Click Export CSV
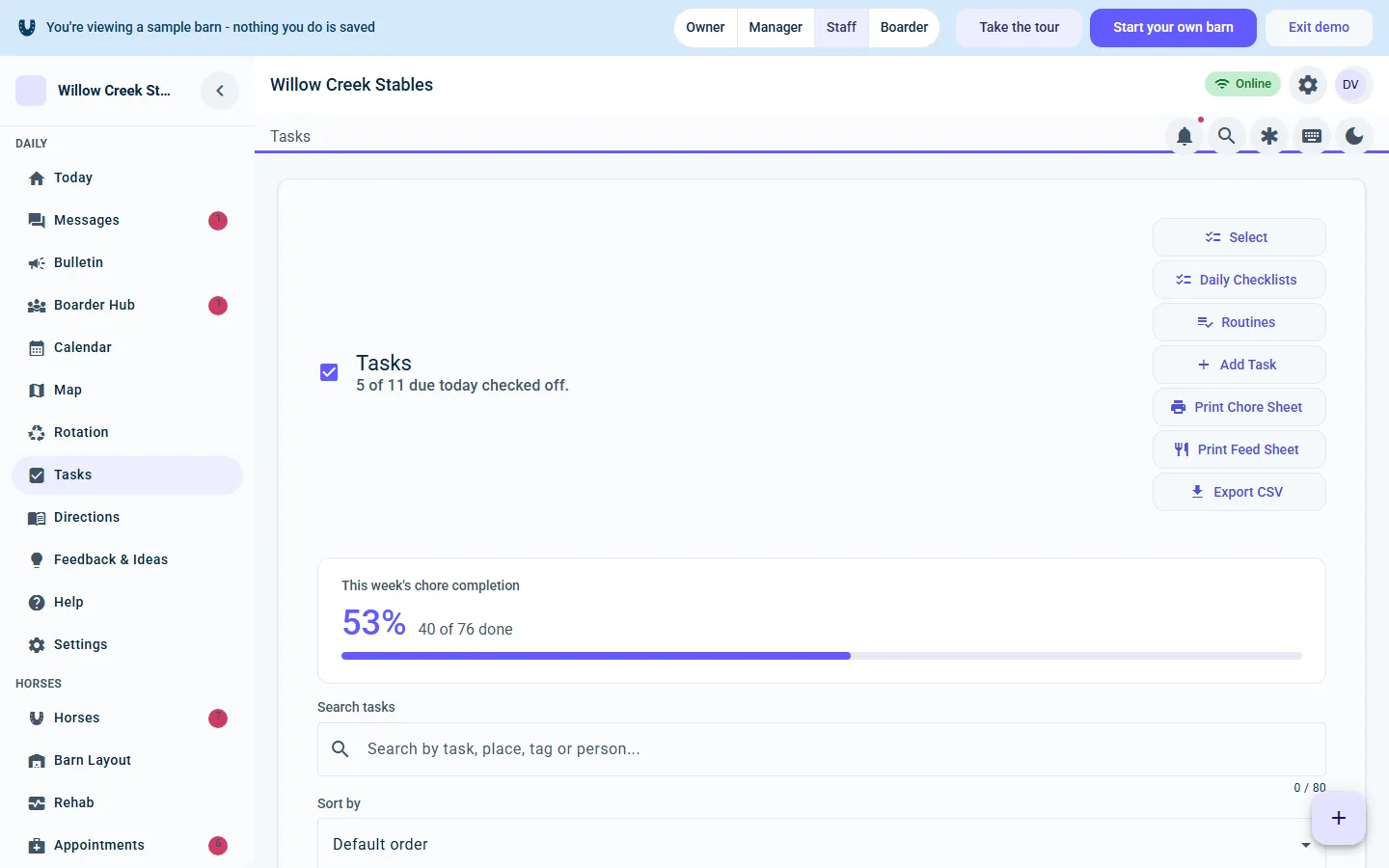 [1239, 492]
